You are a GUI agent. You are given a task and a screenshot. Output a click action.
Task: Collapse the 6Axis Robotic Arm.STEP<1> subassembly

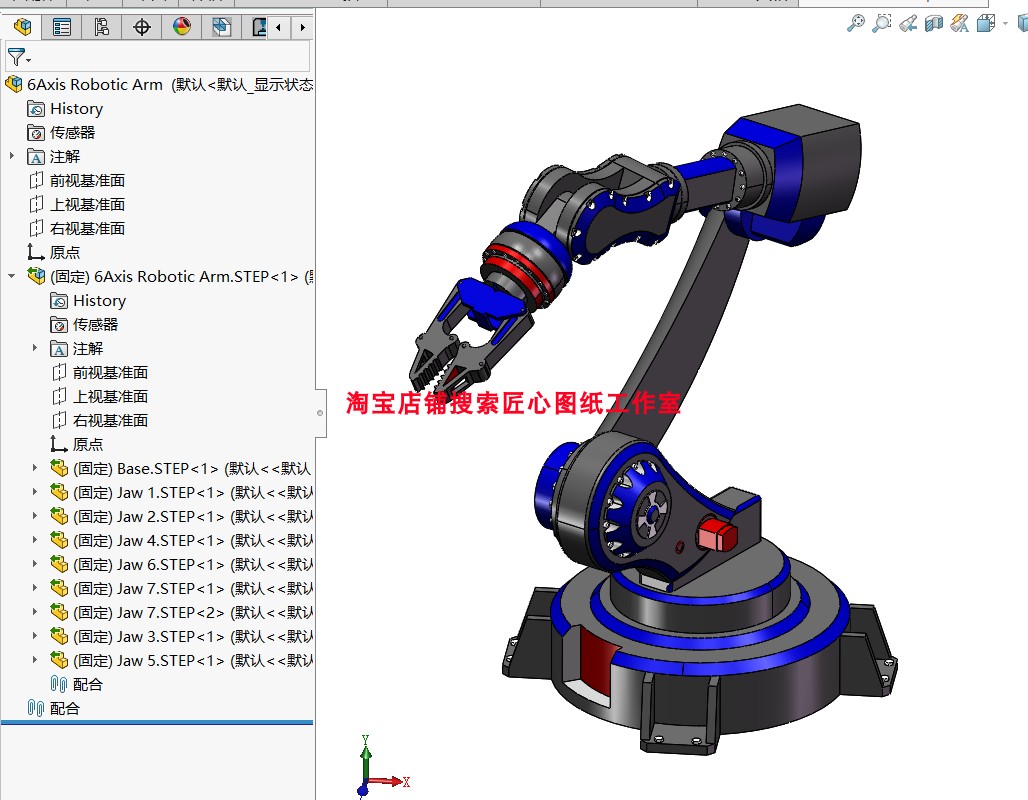pos(12,276)
